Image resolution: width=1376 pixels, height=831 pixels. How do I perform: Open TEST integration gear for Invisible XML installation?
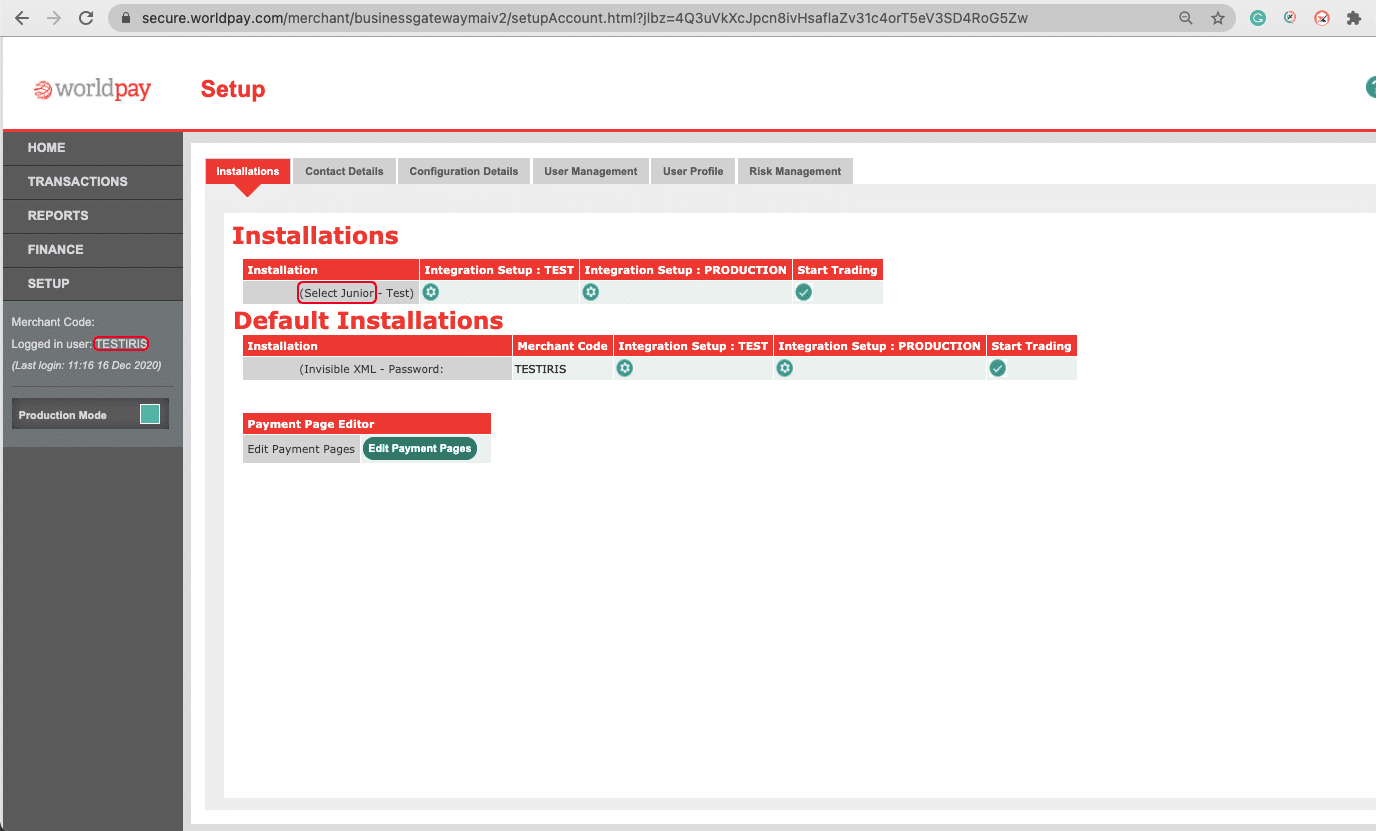[625, 369]
